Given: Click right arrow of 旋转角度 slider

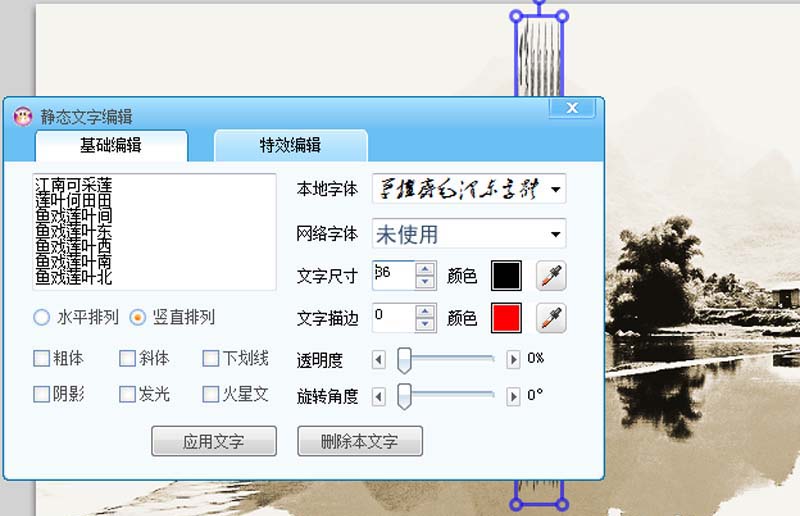Looking at the screenshot, I should tap(513, 397).
